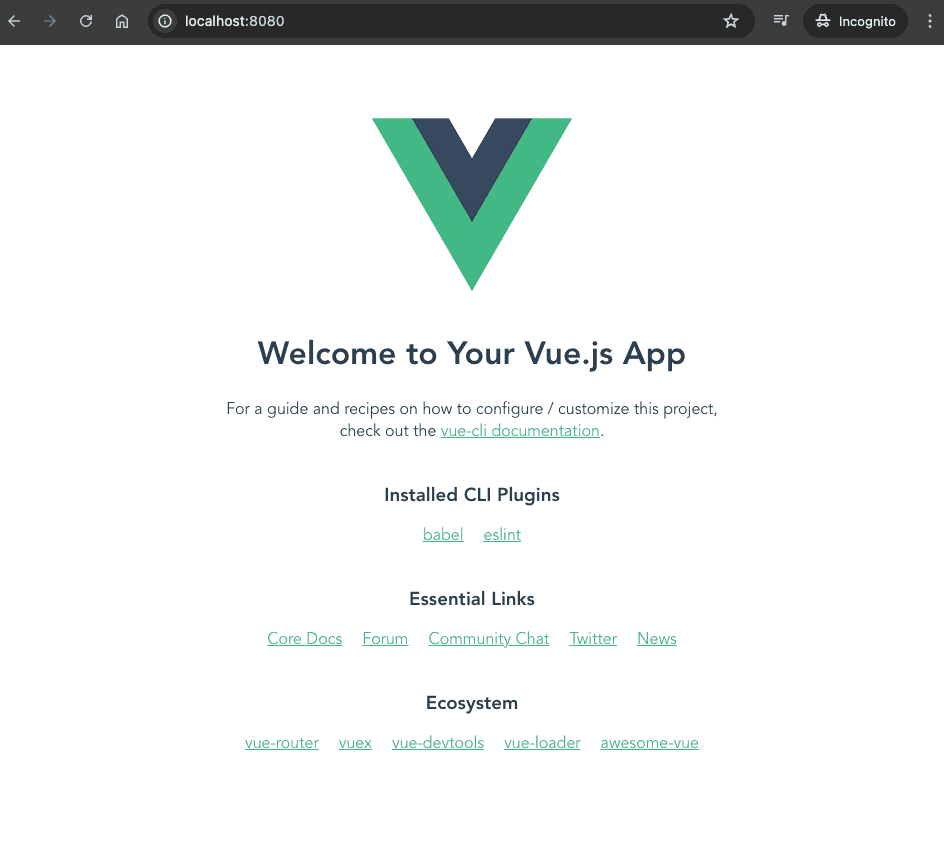
Task: Click the browser back arrow
Action: (14, 21)
